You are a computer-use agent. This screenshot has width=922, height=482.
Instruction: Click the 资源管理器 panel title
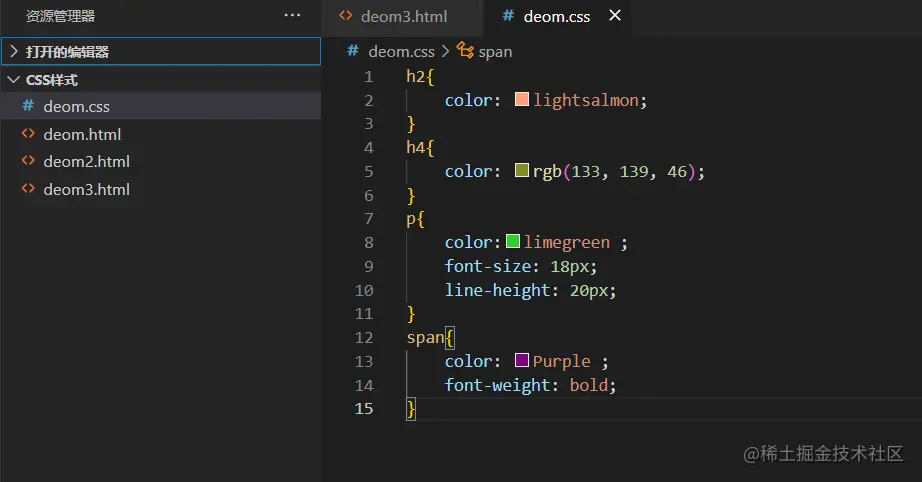(x=60, y=16)
